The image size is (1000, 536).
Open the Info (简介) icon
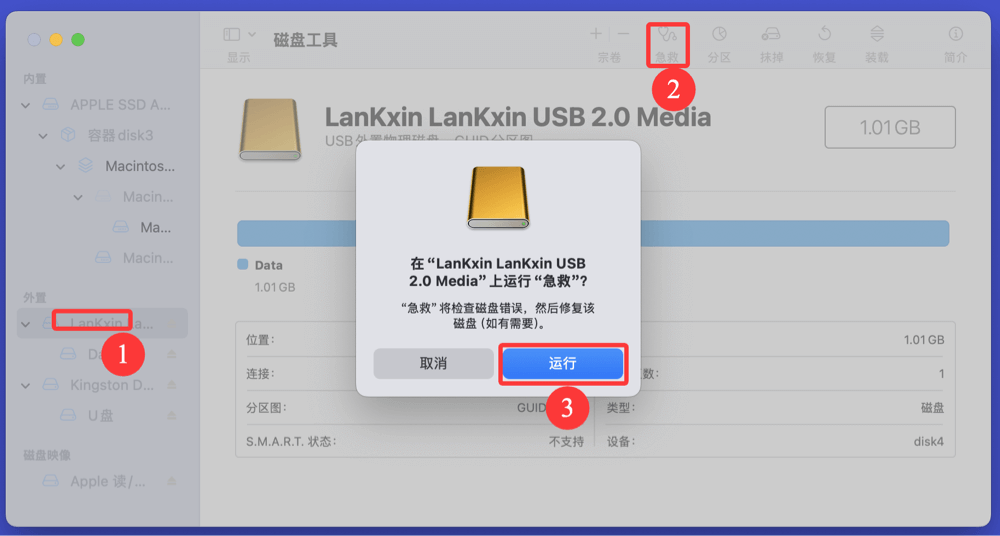(955, 34)
